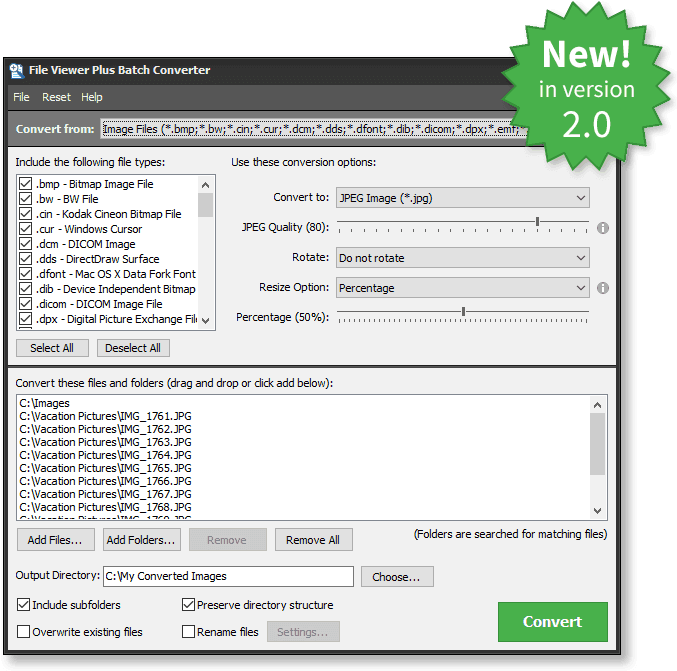Select the C:\Images folder entry
The height and width of the screenshot is (671, 677).
44,403
